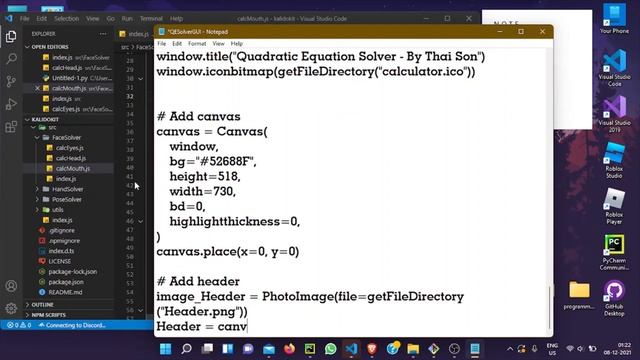Launch Brave browser from the taskbar
640x360 pixels.
(x=371, y=349)
